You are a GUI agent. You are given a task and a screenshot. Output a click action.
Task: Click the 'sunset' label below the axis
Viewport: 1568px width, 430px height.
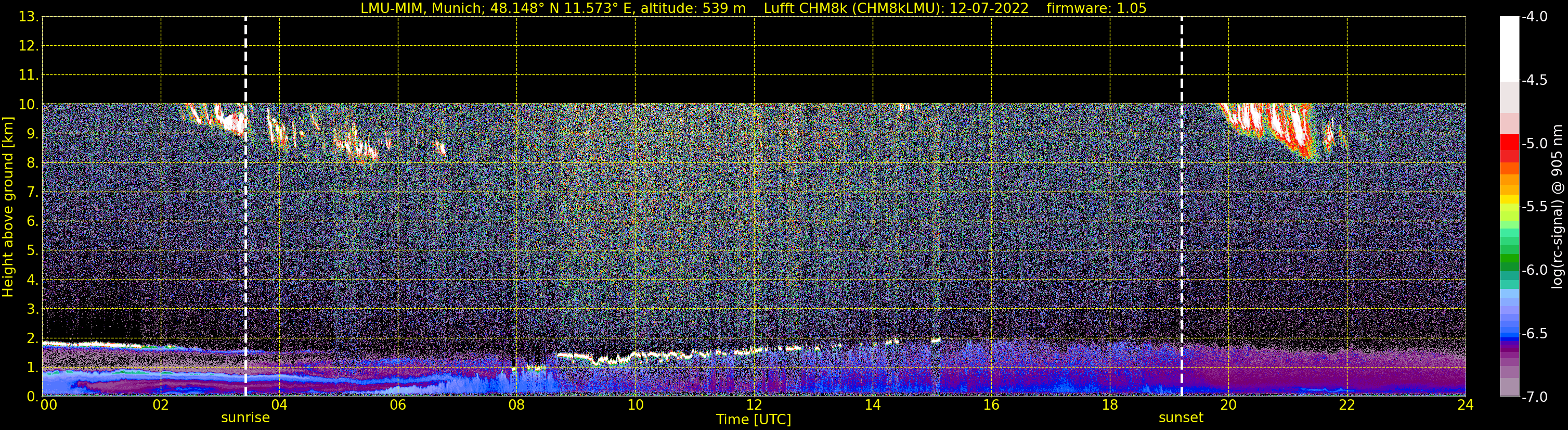pos(1181,418)
